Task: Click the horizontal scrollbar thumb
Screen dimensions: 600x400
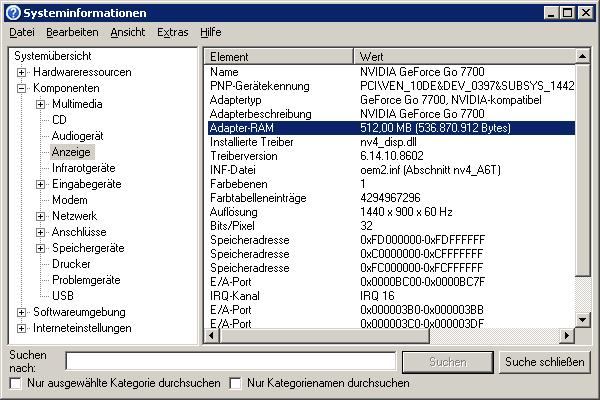Action: point(324,336)
